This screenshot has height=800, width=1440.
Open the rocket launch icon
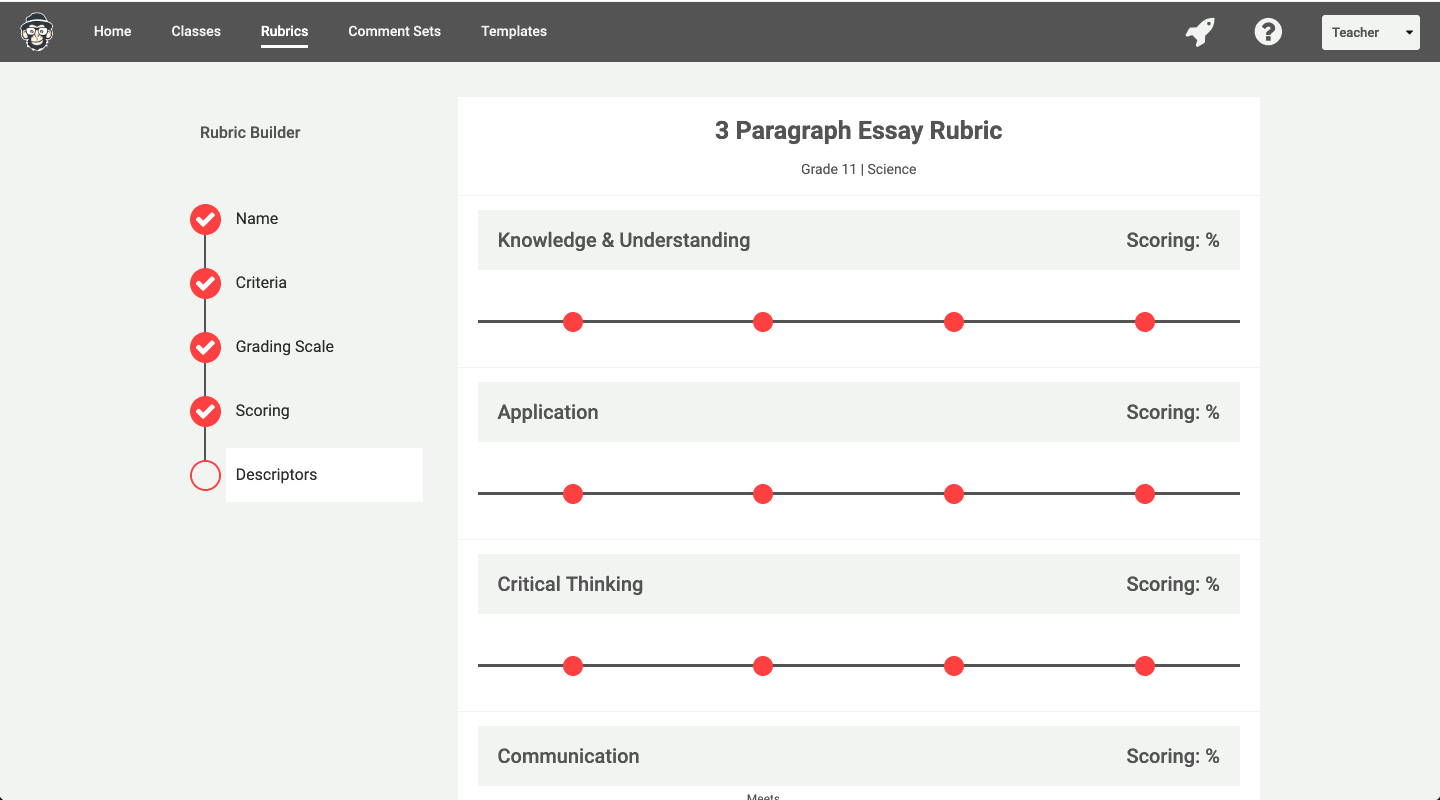point(1200,32)
